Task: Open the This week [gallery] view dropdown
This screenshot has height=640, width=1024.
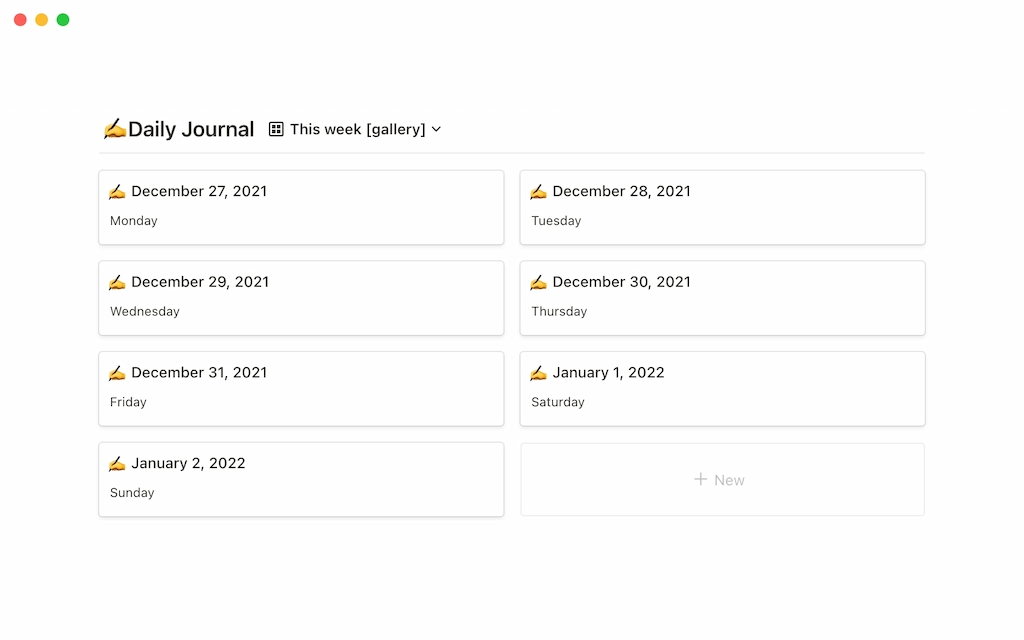Action: [355, 129]
